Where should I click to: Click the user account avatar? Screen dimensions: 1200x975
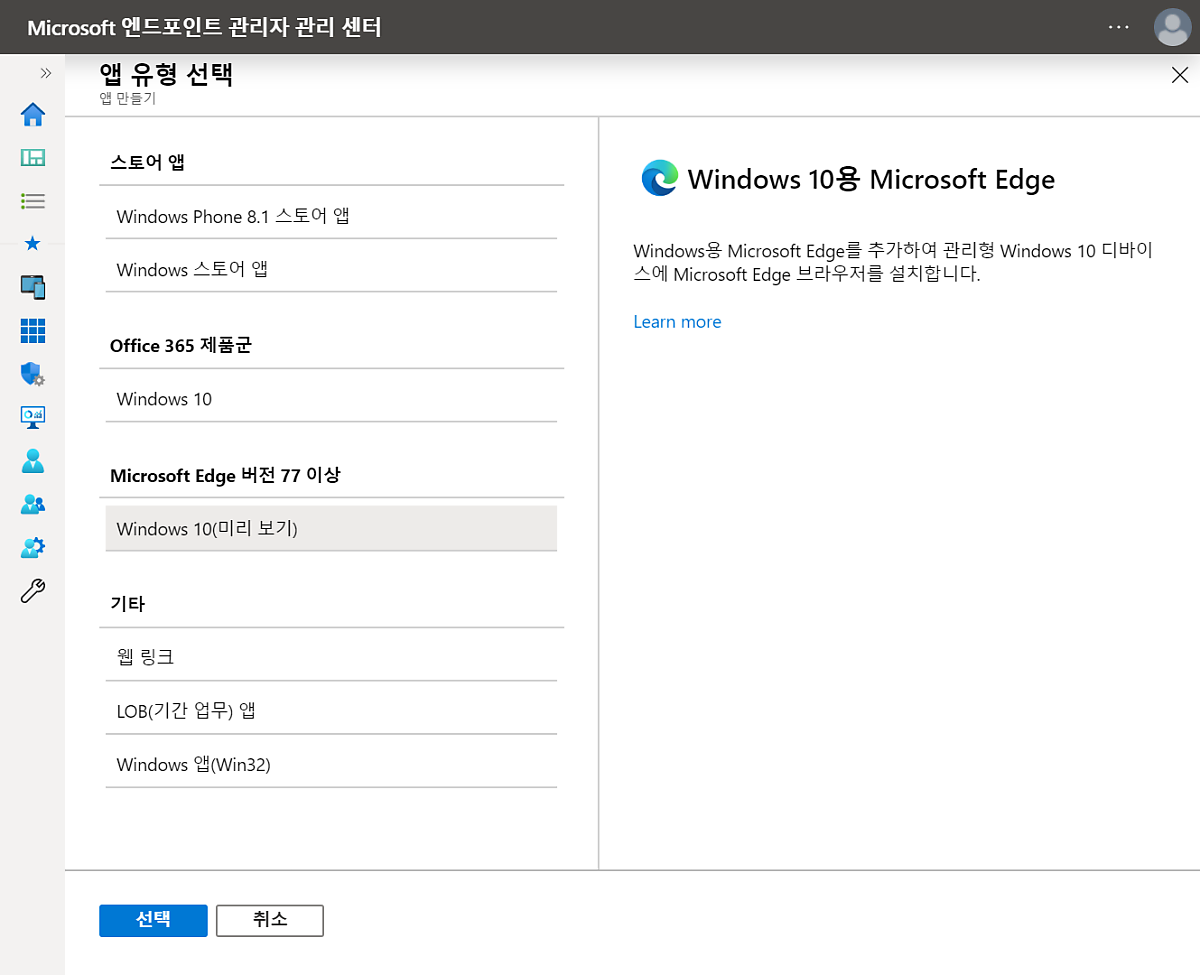tap(1172, 27)
